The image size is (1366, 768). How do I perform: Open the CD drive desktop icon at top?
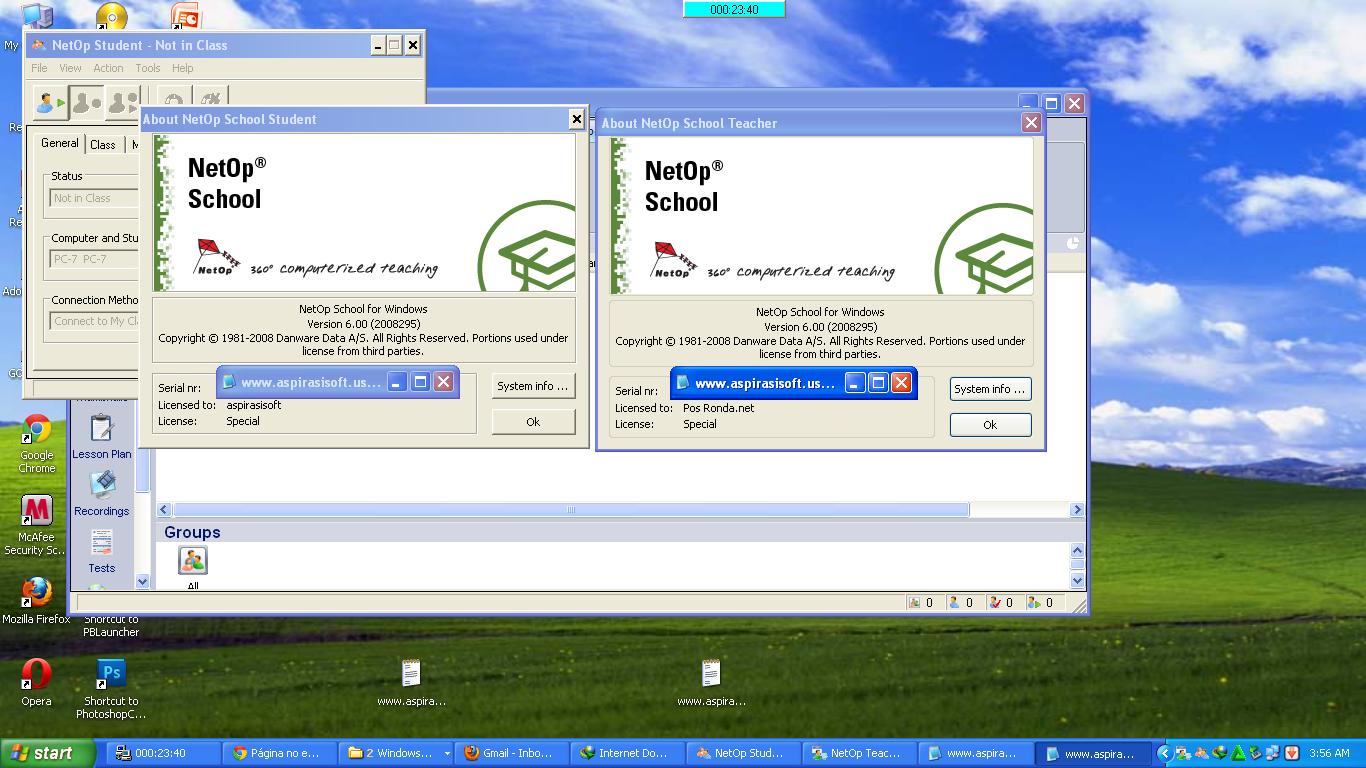[x=112, y=16]
